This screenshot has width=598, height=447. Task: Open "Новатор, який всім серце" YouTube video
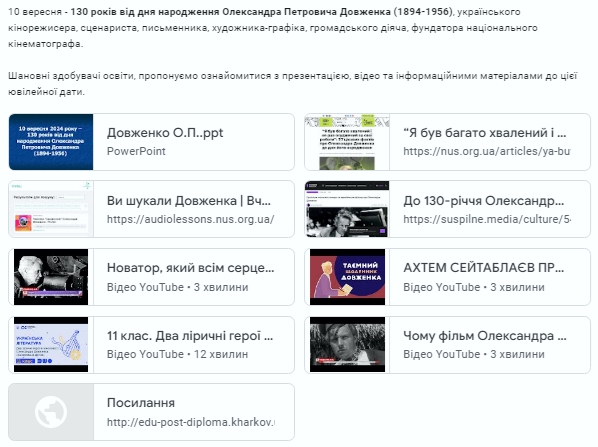coord(190,268)
